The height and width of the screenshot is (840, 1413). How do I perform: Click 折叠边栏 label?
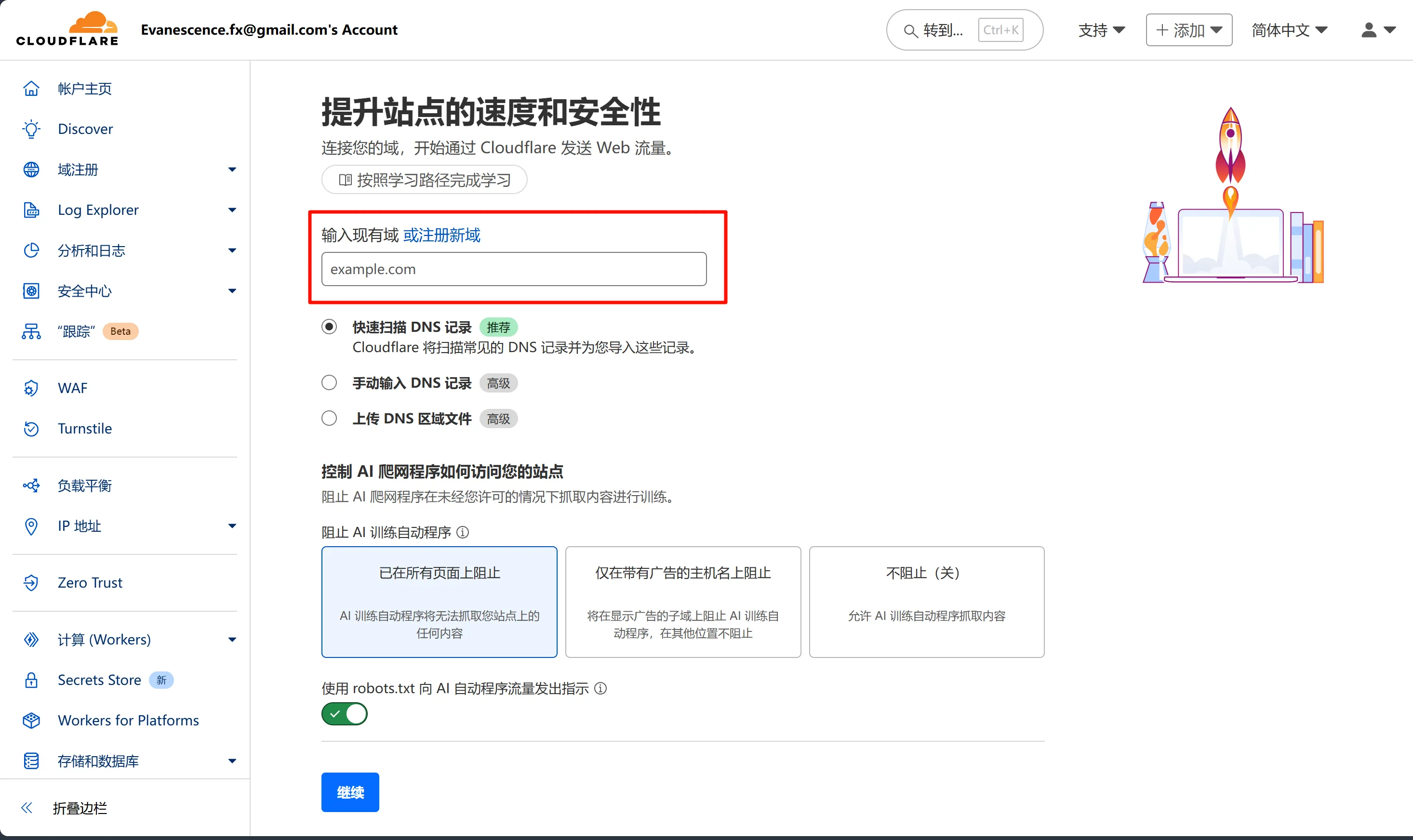[x=80, y=808]
